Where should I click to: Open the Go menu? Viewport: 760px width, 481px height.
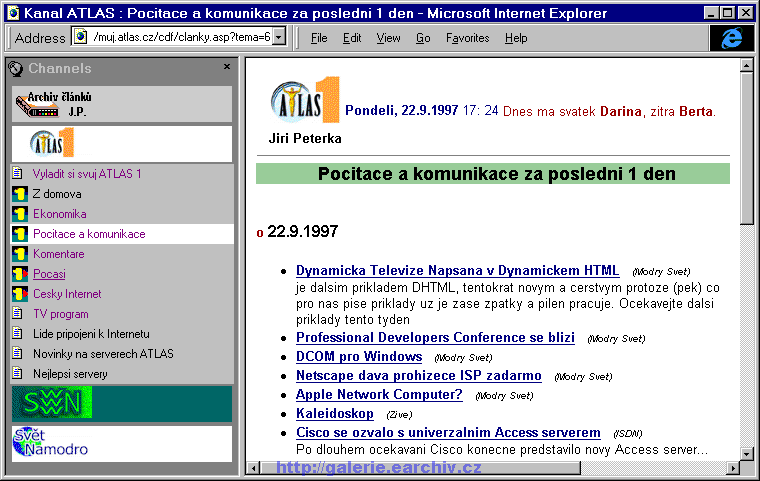click(423, 38)
